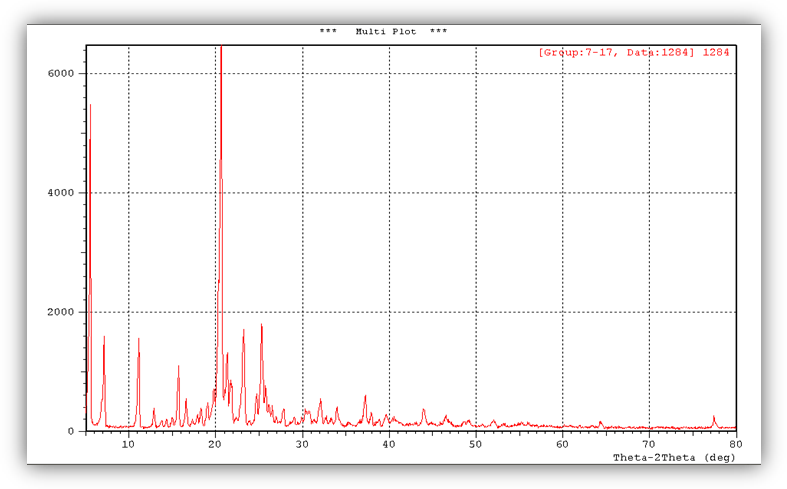Click the 80 x-axis tick label
This screenshot has height=489, width=787.
click(x=735, y=444)
